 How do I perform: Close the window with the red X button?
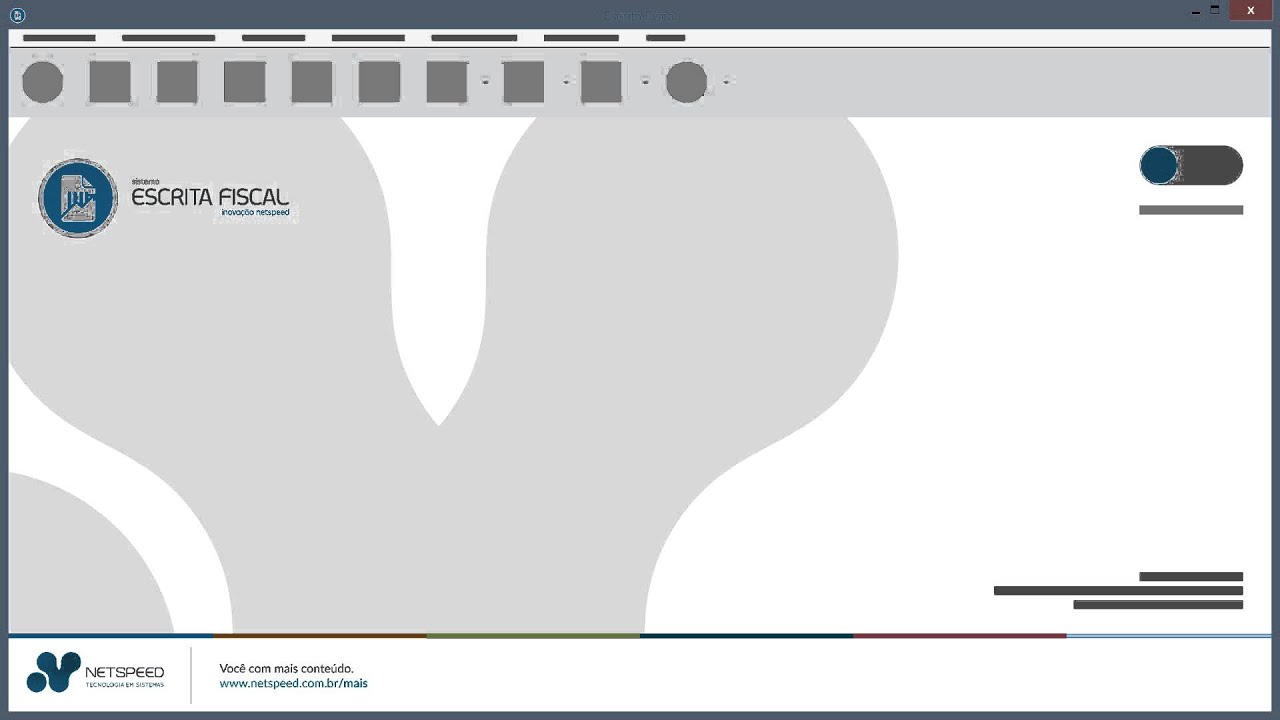1251,10
